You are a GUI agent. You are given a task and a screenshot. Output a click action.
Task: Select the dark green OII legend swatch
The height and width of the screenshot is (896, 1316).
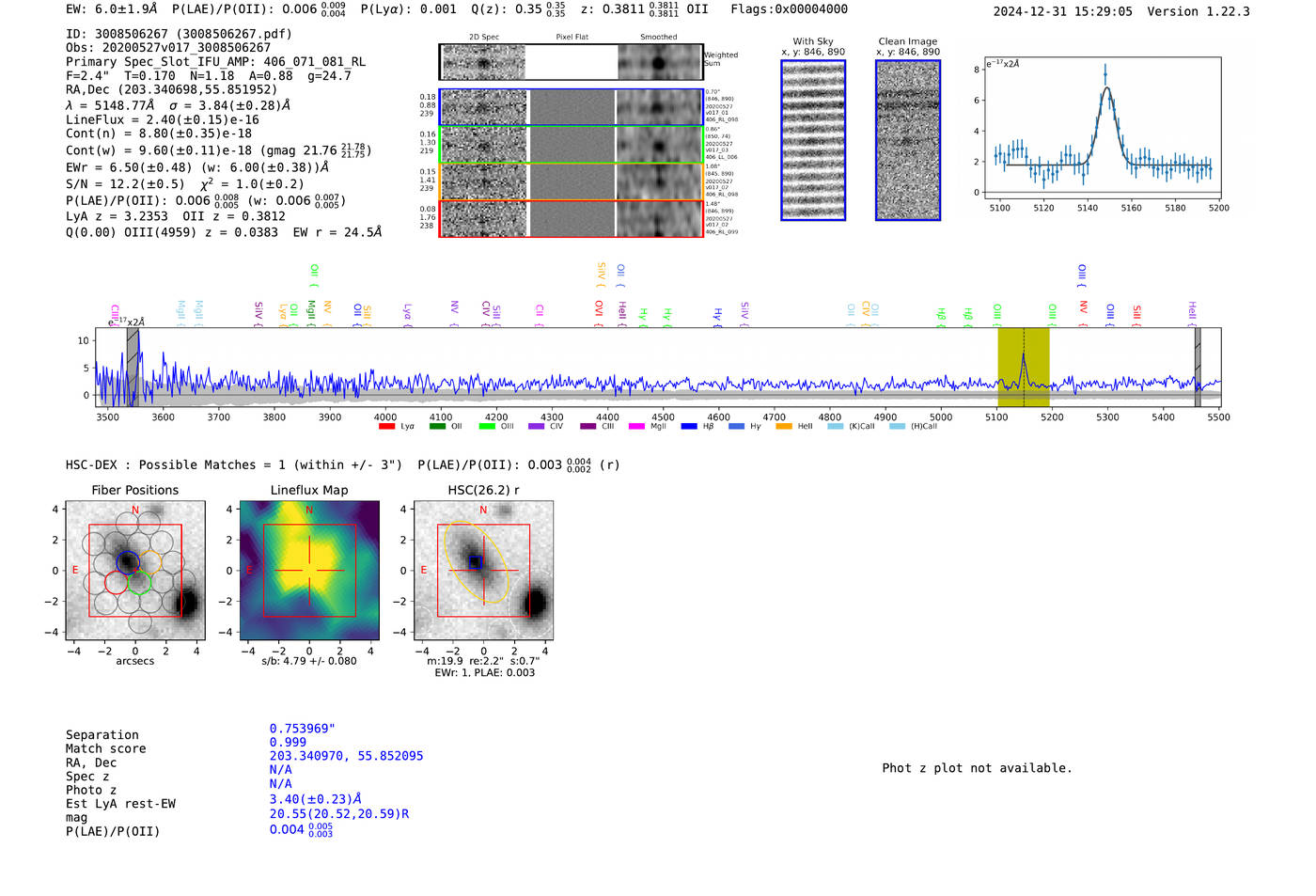pyautogui.click(x=437, y=427)
